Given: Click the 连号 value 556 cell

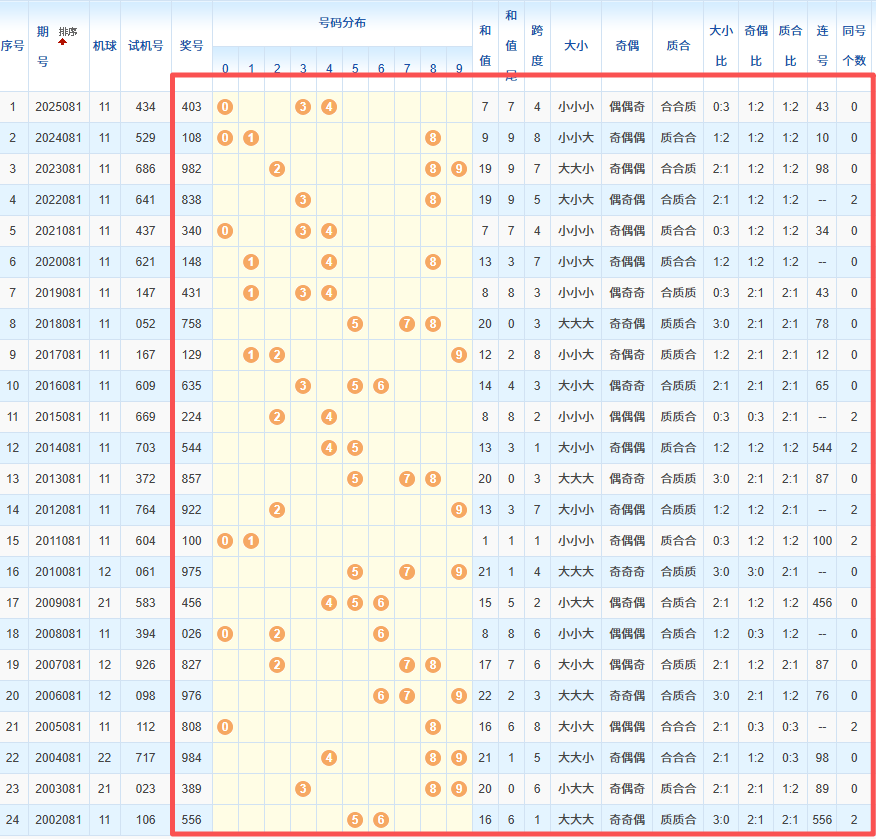Looking at the screenshot, I should click(x=822, y=820).
